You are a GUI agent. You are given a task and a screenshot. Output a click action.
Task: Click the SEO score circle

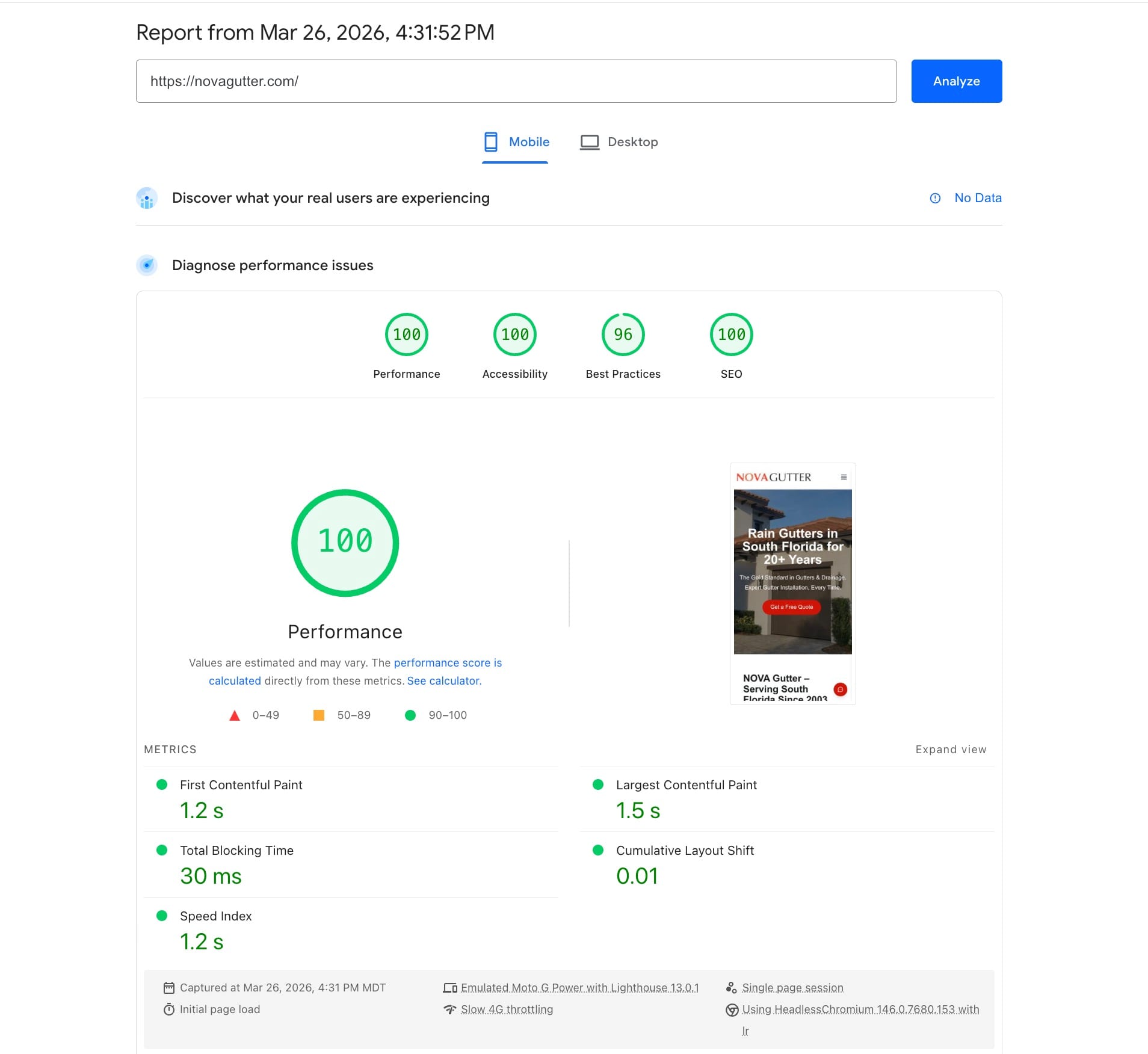pos(731,334)
